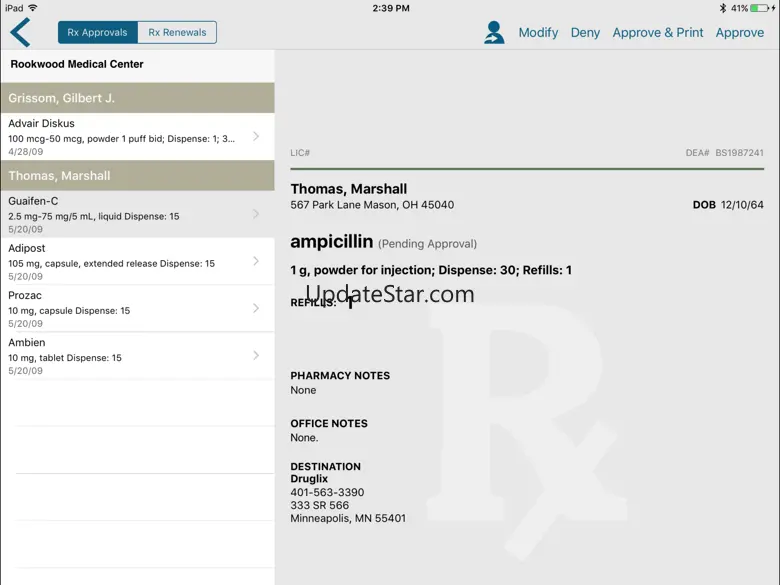The width and height of the screenshot is (780, 585).
Task: Switch to the Rx Approvals tab
Action: pyautogui.click(x=98, y=32)
